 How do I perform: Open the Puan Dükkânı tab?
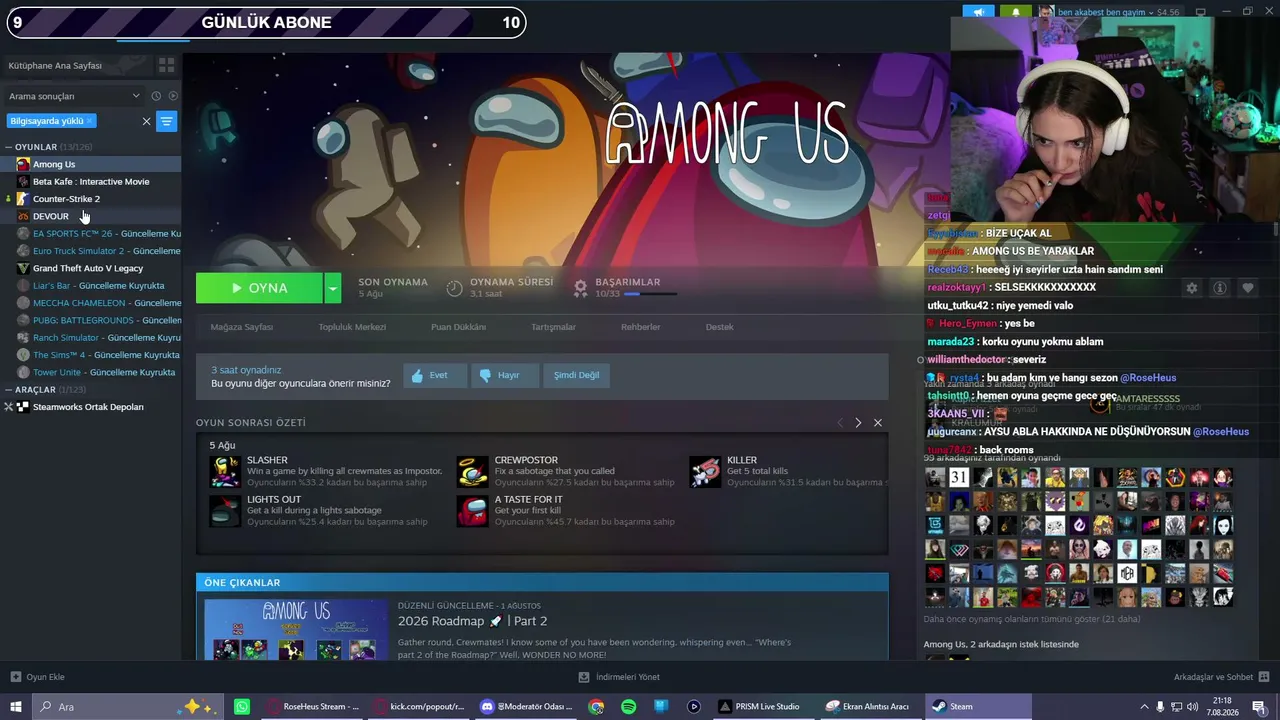click(458, 327)
